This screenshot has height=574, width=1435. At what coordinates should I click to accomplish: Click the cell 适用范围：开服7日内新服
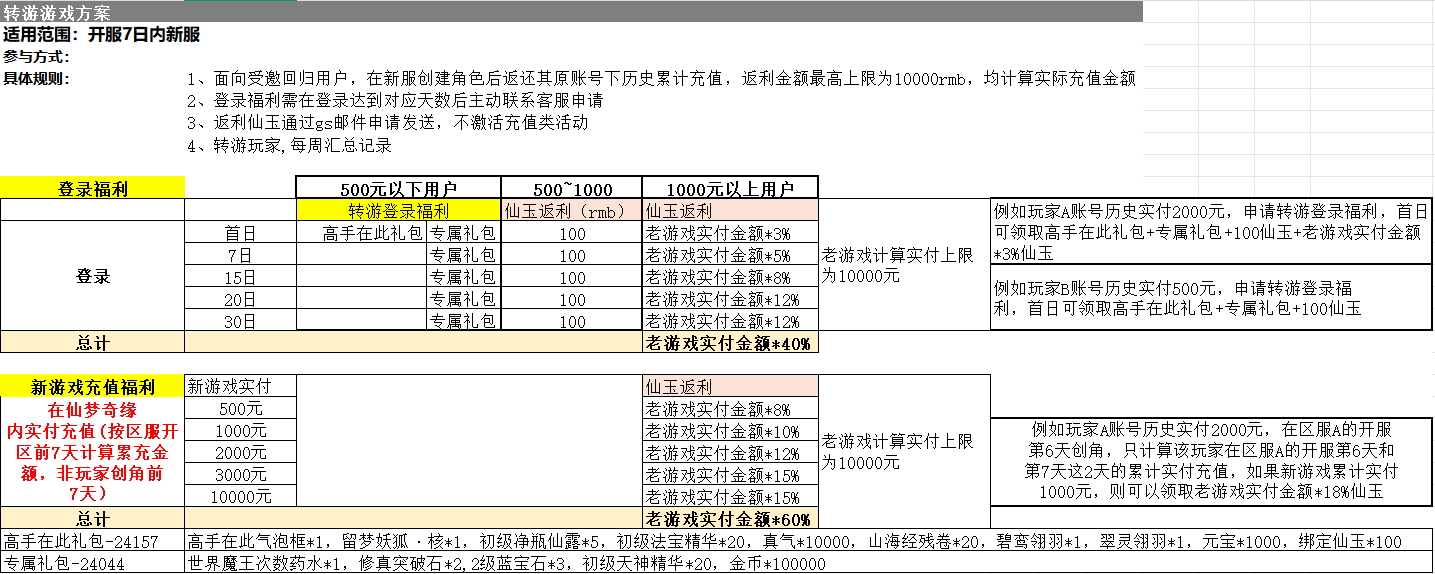coord(101,35)
